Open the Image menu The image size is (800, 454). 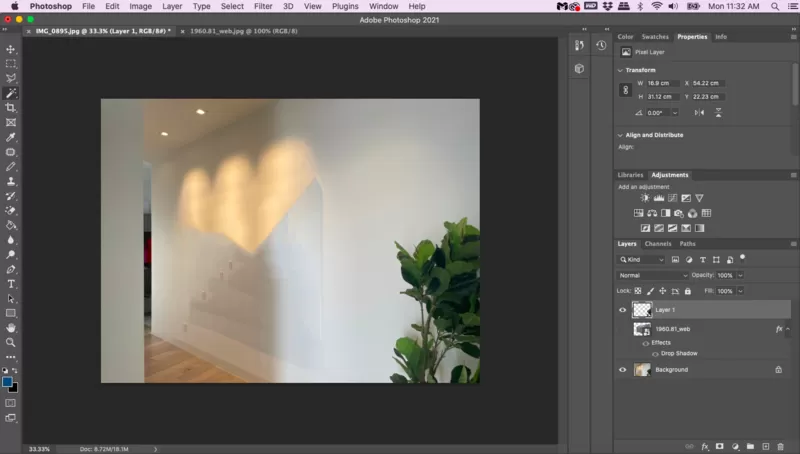(x=140, y=6)
